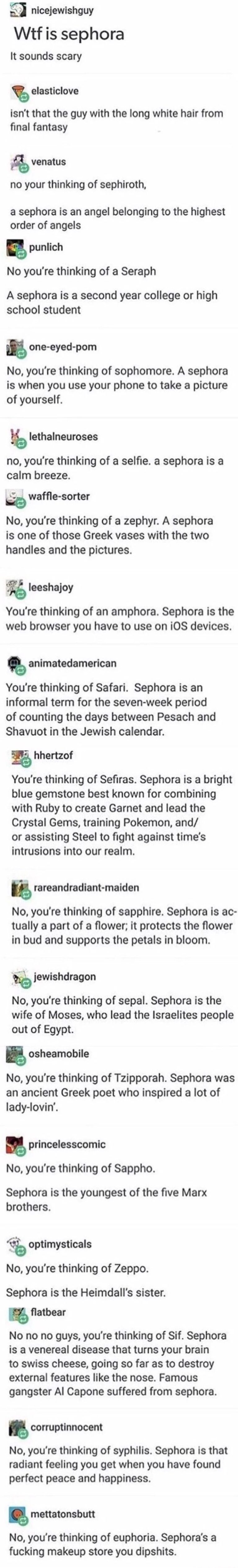Open lethalneuroses' avatar icon
Image resolution: width=238 pixels, height=1568 pixels.
click(16, 437)
